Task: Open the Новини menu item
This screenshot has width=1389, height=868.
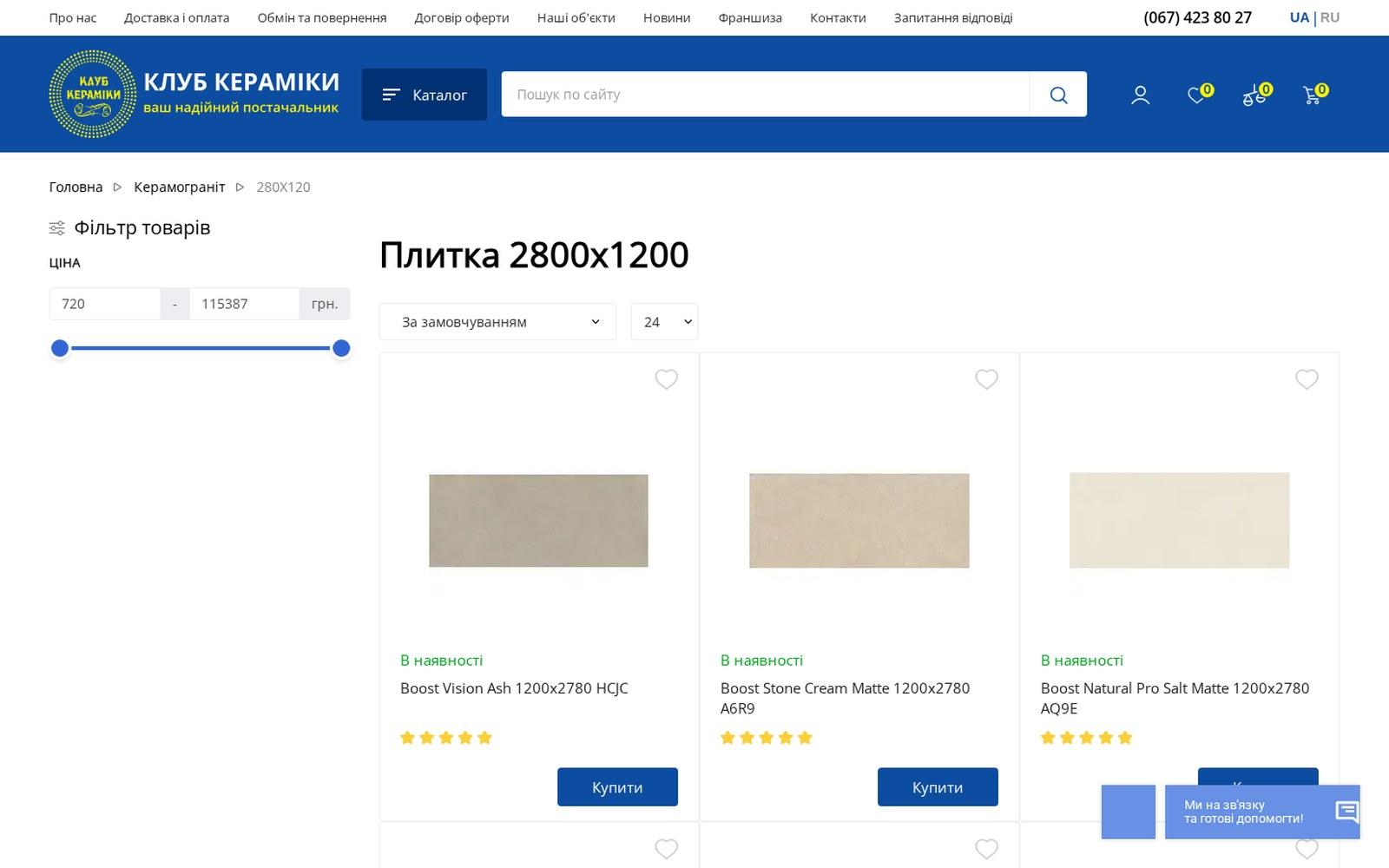Action: (x=667, y=17)
